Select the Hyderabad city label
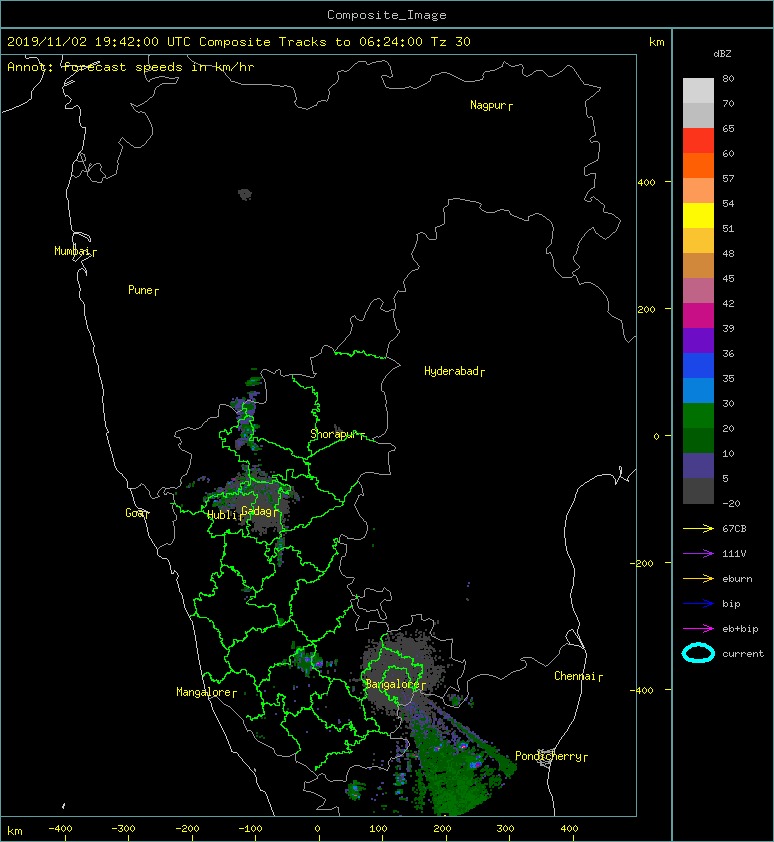 click(x=454, y=371)
